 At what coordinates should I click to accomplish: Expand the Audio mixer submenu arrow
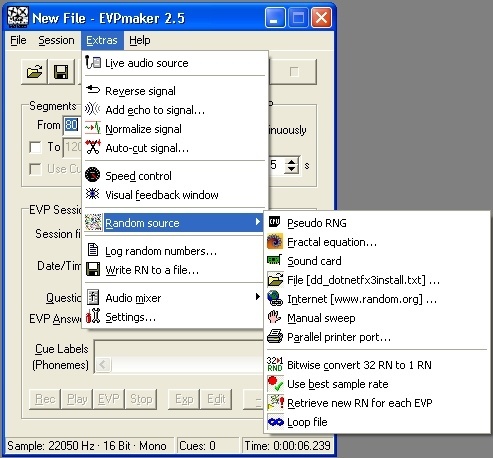click(x=257, y=296)
